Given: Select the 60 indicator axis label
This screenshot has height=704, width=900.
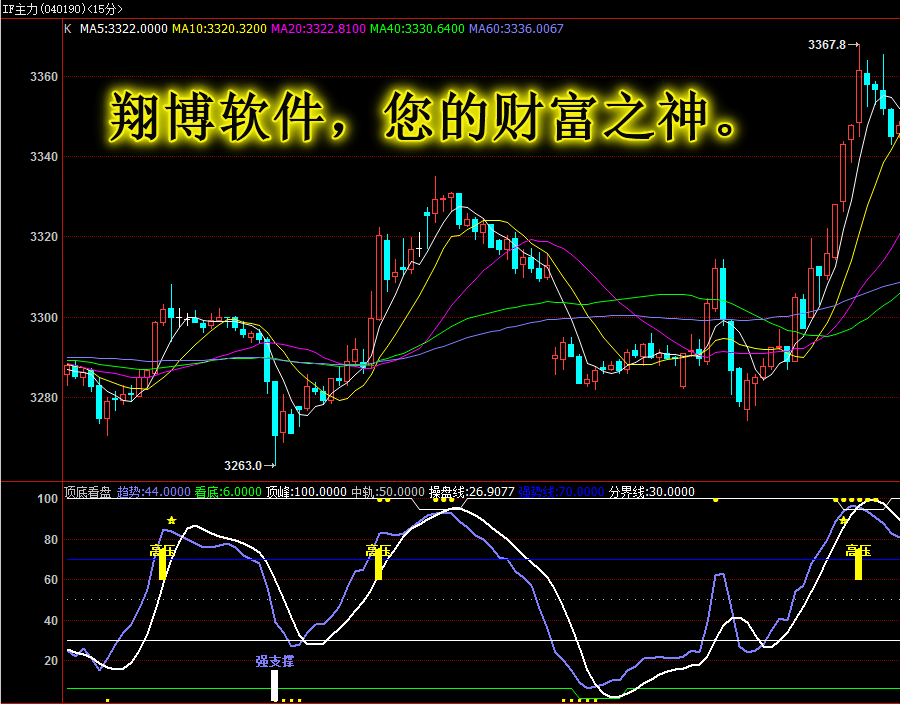Looking at the screenshot, I should point(51,579).
